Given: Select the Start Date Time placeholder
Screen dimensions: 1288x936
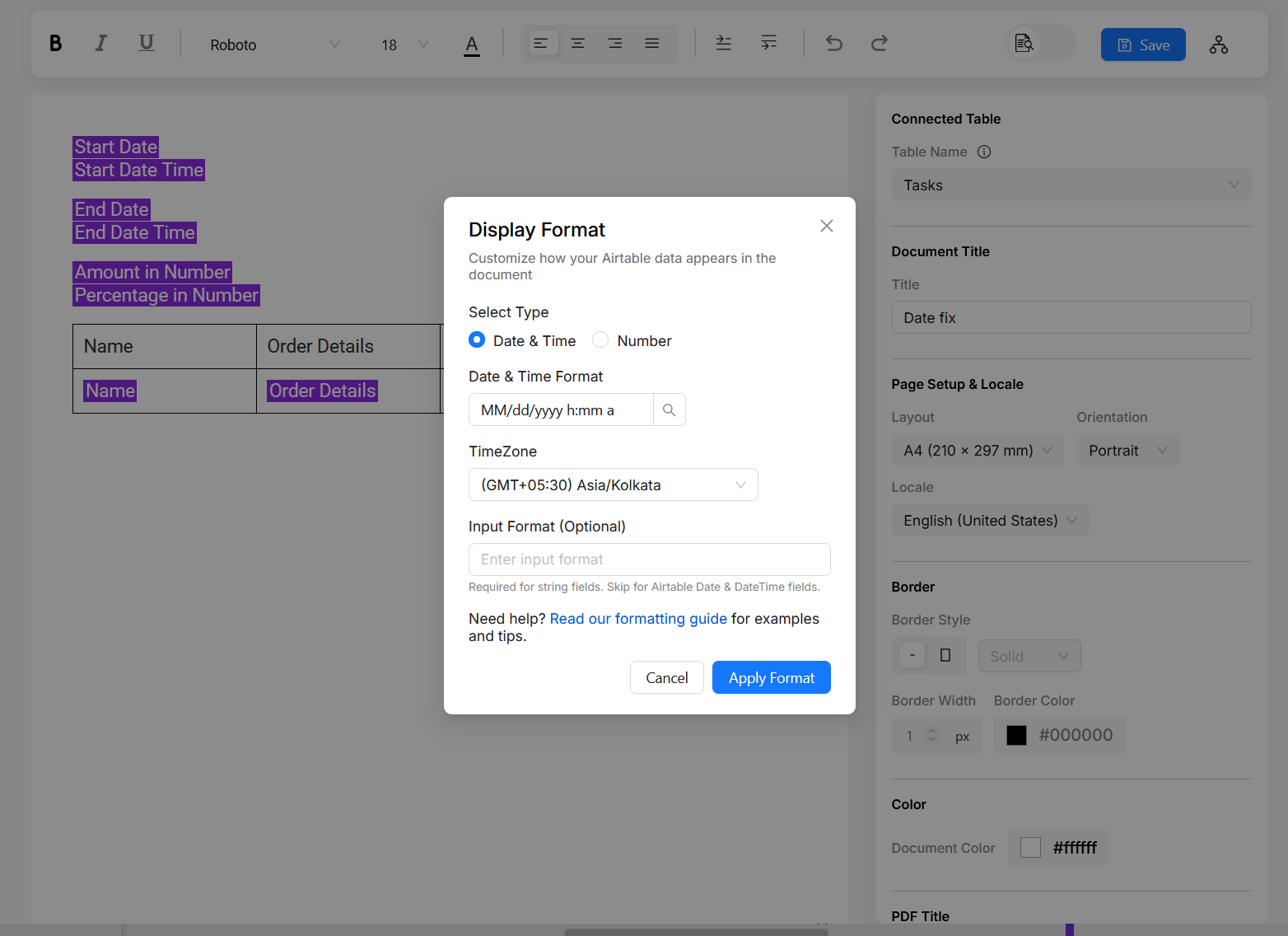Looking at the screenshot, I should tap(139, 170).
